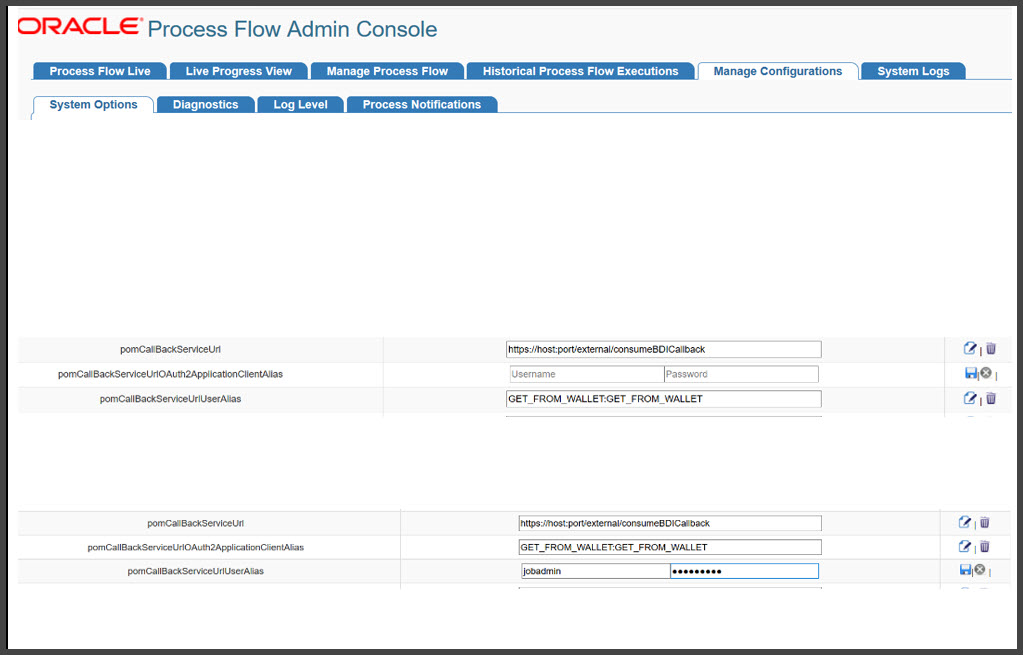
Task: Open the Live Progress View tab
Action: [x=238, y=71]
